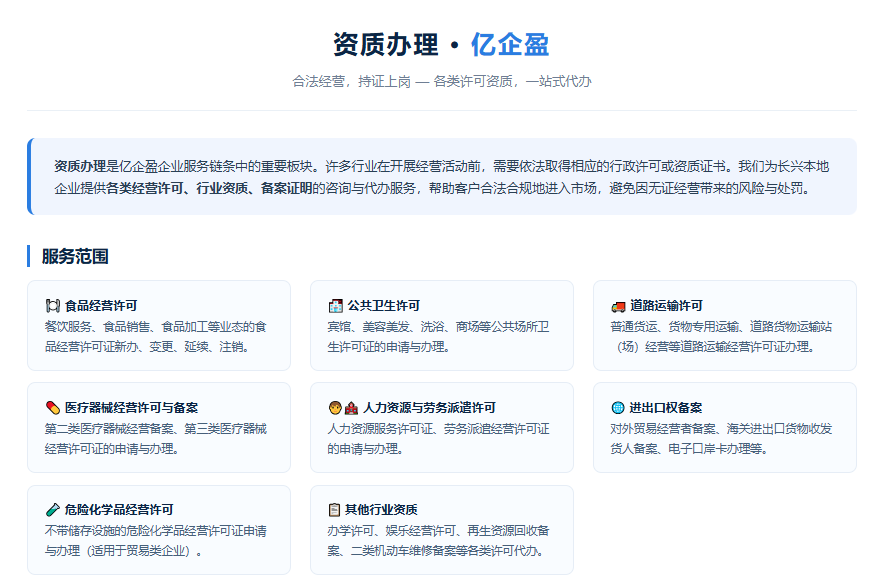This screenshot has width=887, height=586.
Task: Click the blue 亿企盈 brand text
Action: 510,45
